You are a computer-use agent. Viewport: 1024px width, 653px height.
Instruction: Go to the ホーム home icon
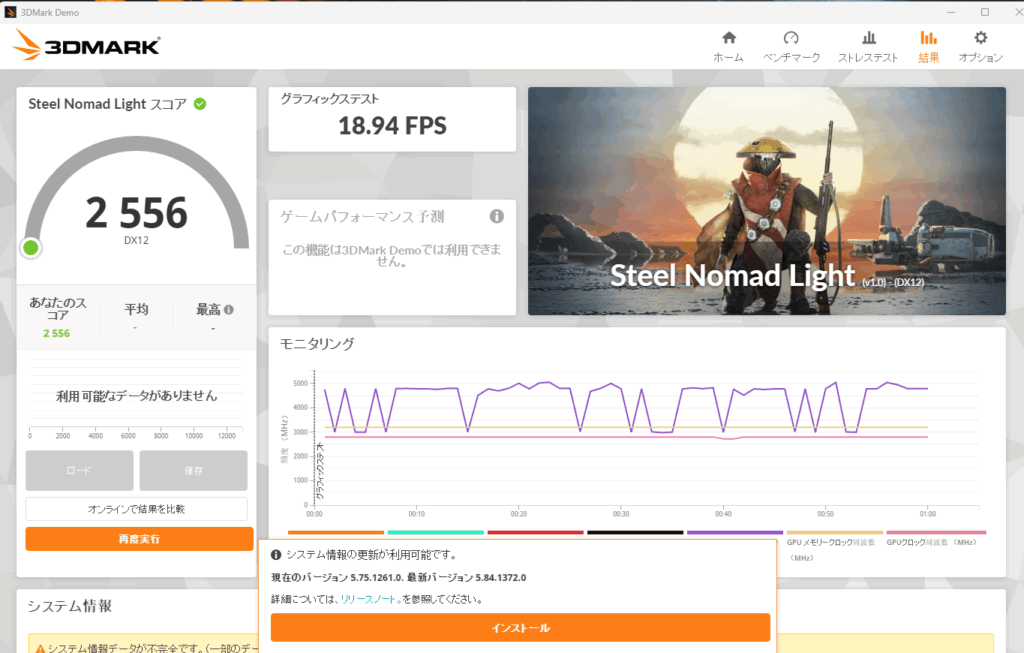(x=729, y=38)
